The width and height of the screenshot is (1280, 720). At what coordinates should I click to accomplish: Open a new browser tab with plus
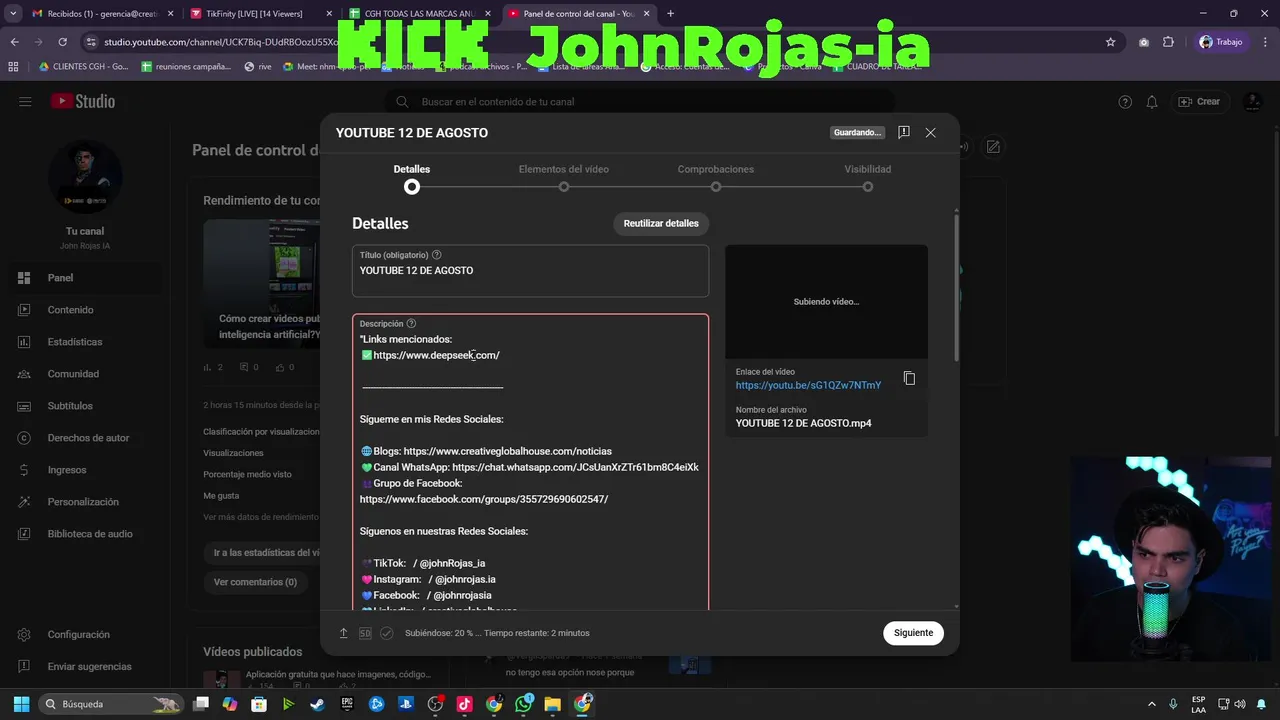670,14
